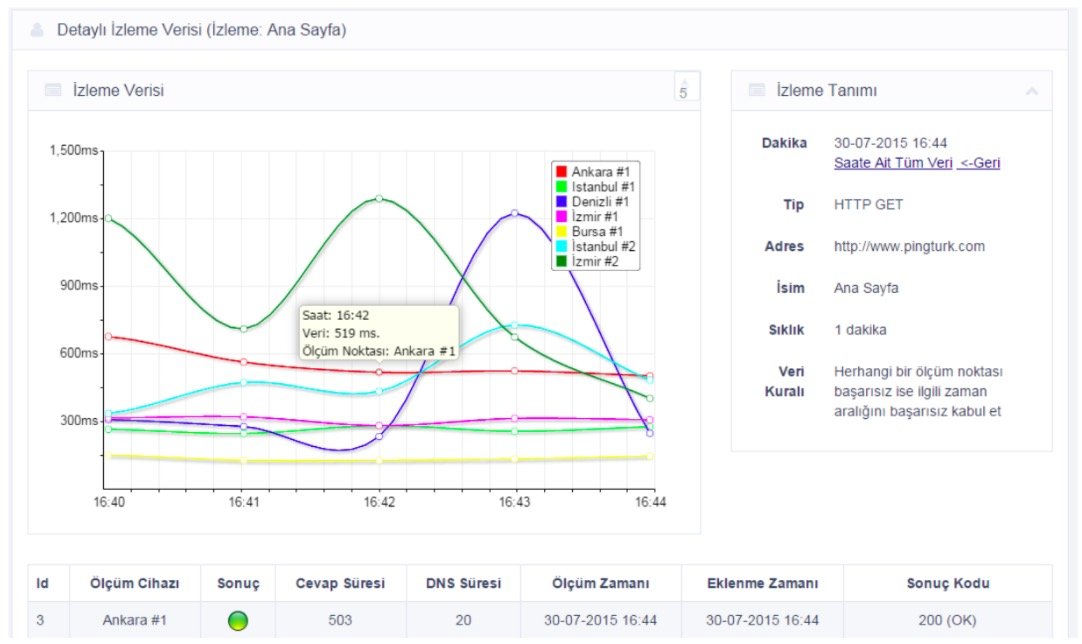The height and width of the screenshot is (644, 1082).
Task: Click the cyan İstanbul #2 legend swatch
Action: [x=562, y=246]
